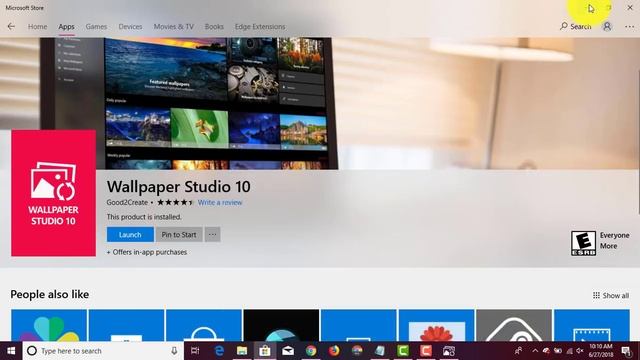Open red Camtasia recorder taskbar icon
The image size is (640, 360).
[426, 351]
